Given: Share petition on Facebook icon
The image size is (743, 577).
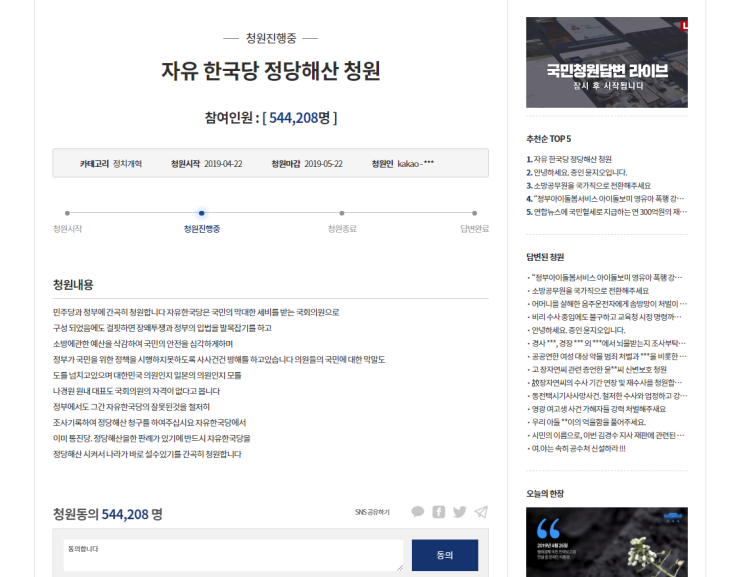Looking at the screenshot, I should click(x=439, y=512).
